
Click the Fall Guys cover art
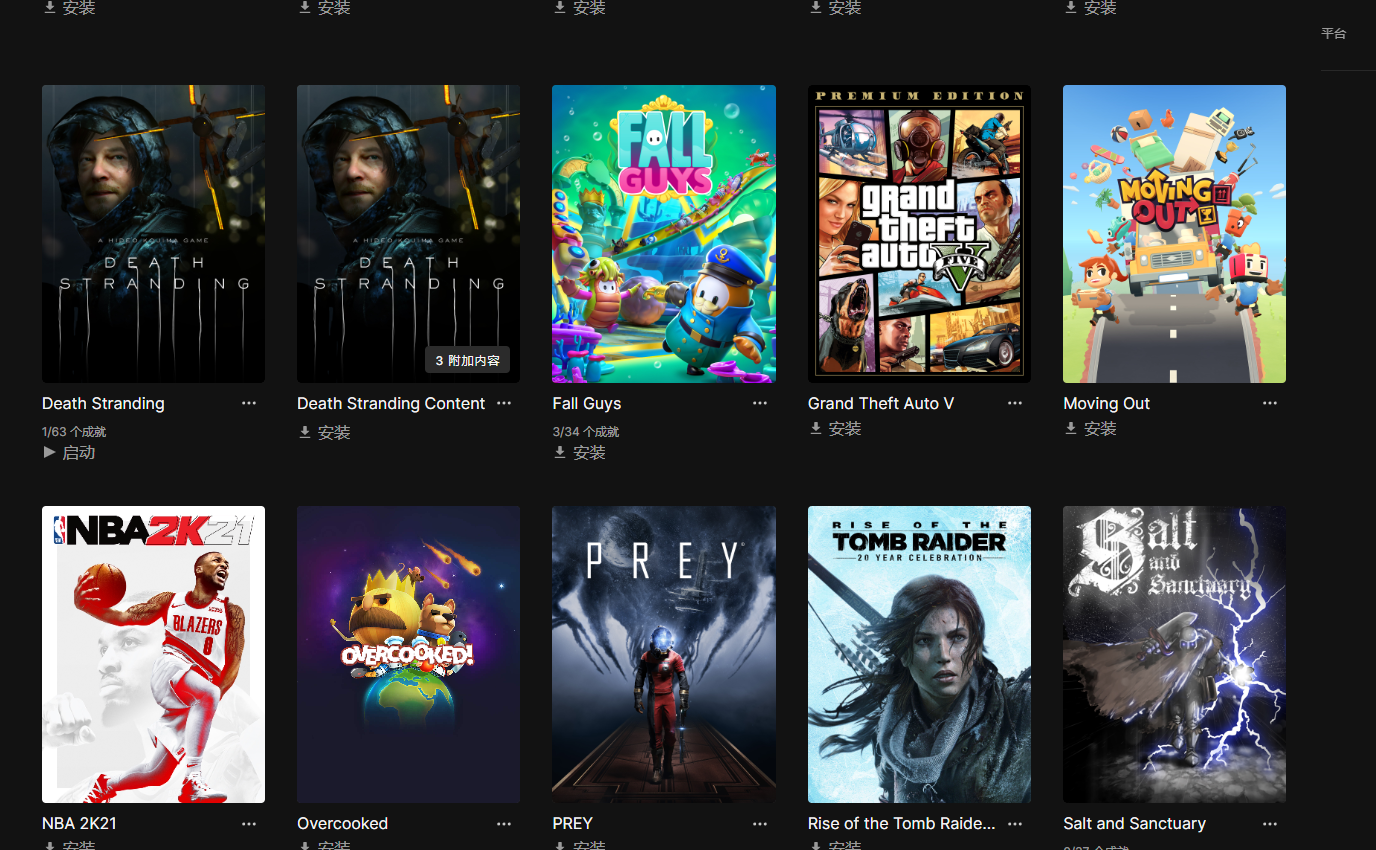[664, 234]
